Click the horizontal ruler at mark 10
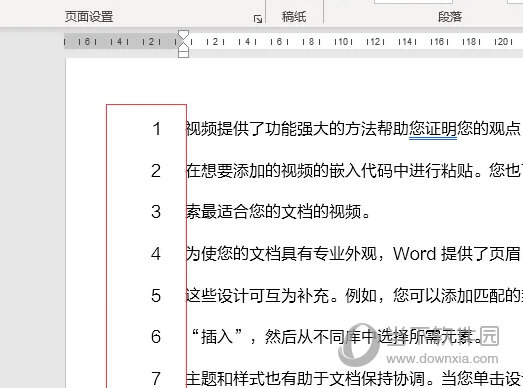The image size is (523, 388). (x=343, y=42)
